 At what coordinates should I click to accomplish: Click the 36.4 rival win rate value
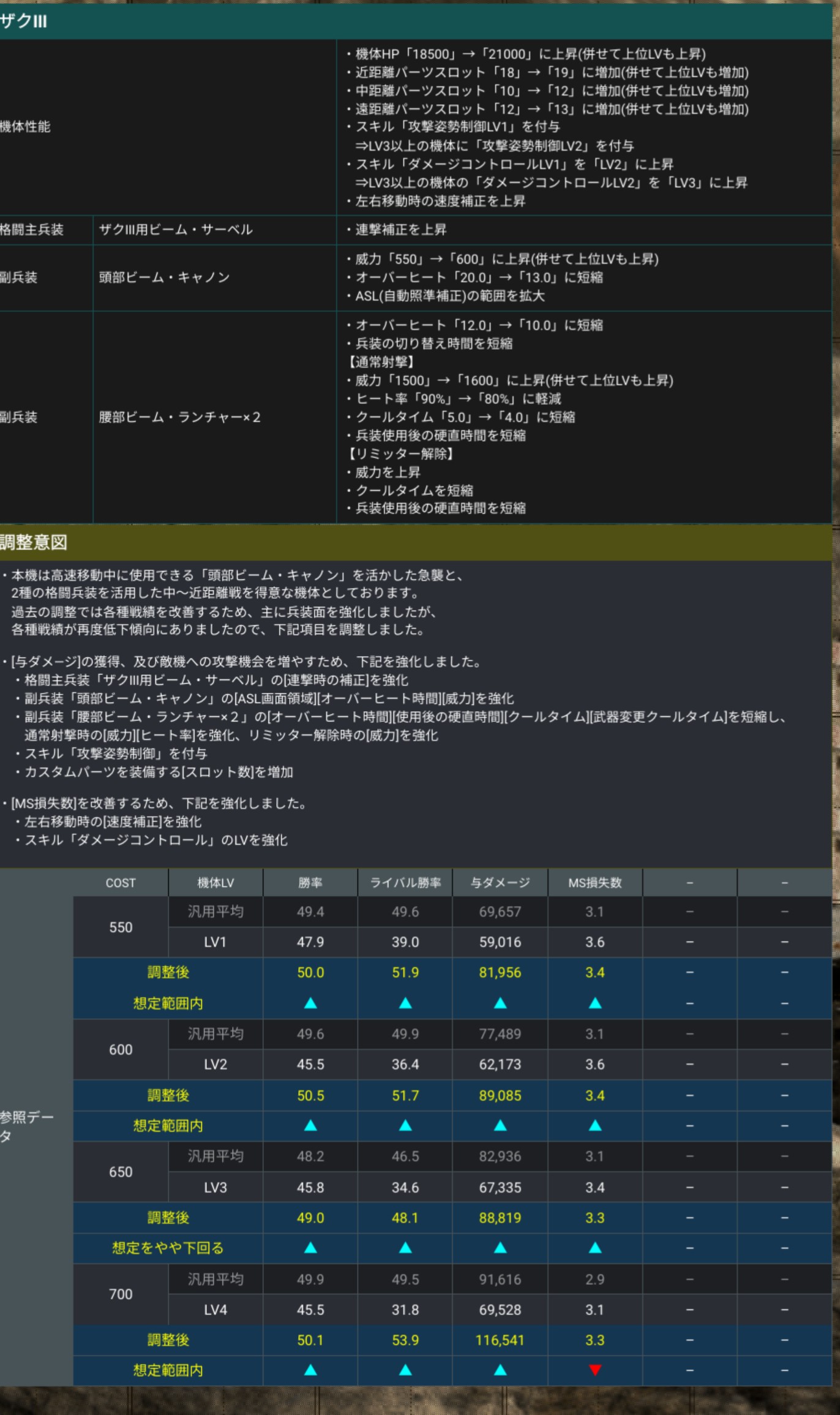point(405,1065)
